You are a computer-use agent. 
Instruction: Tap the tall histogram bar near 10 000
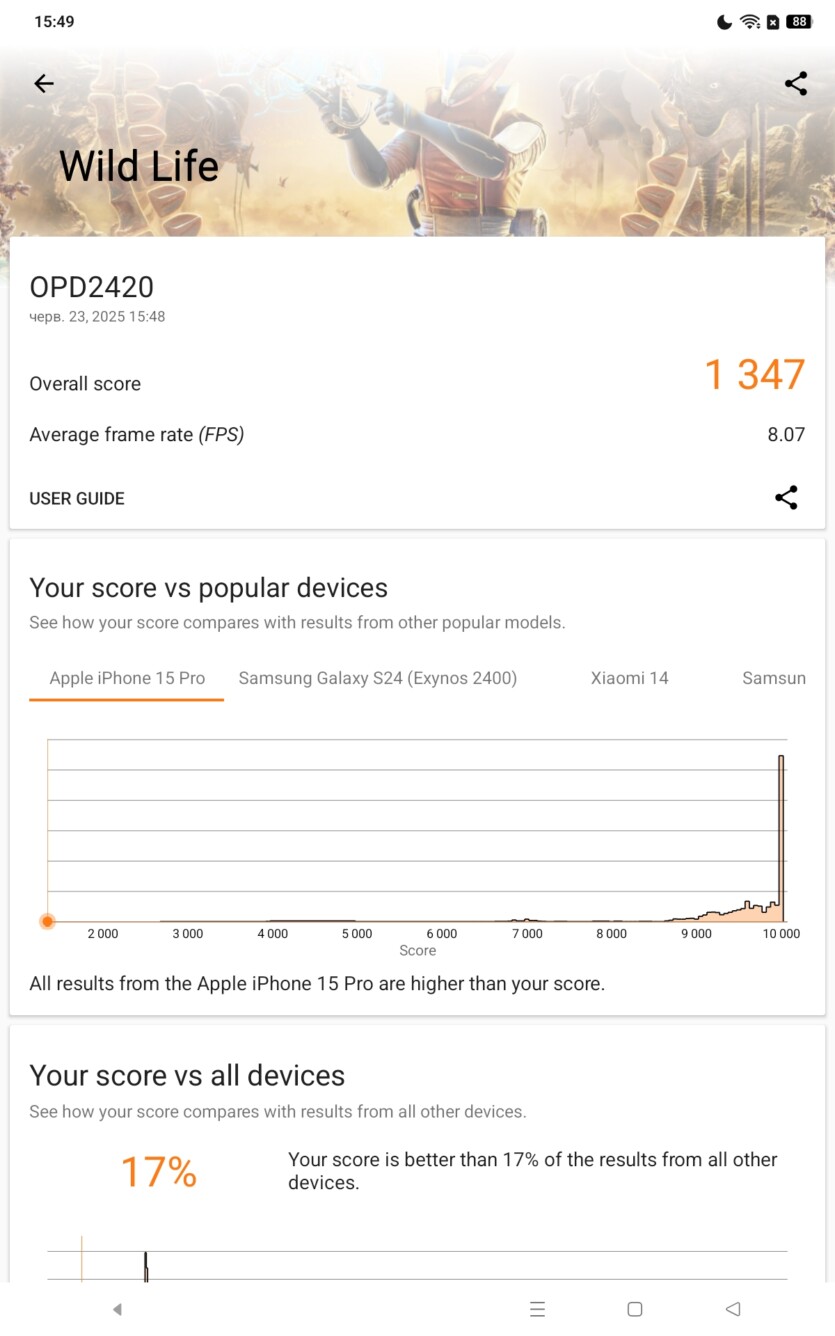(781, 838)
